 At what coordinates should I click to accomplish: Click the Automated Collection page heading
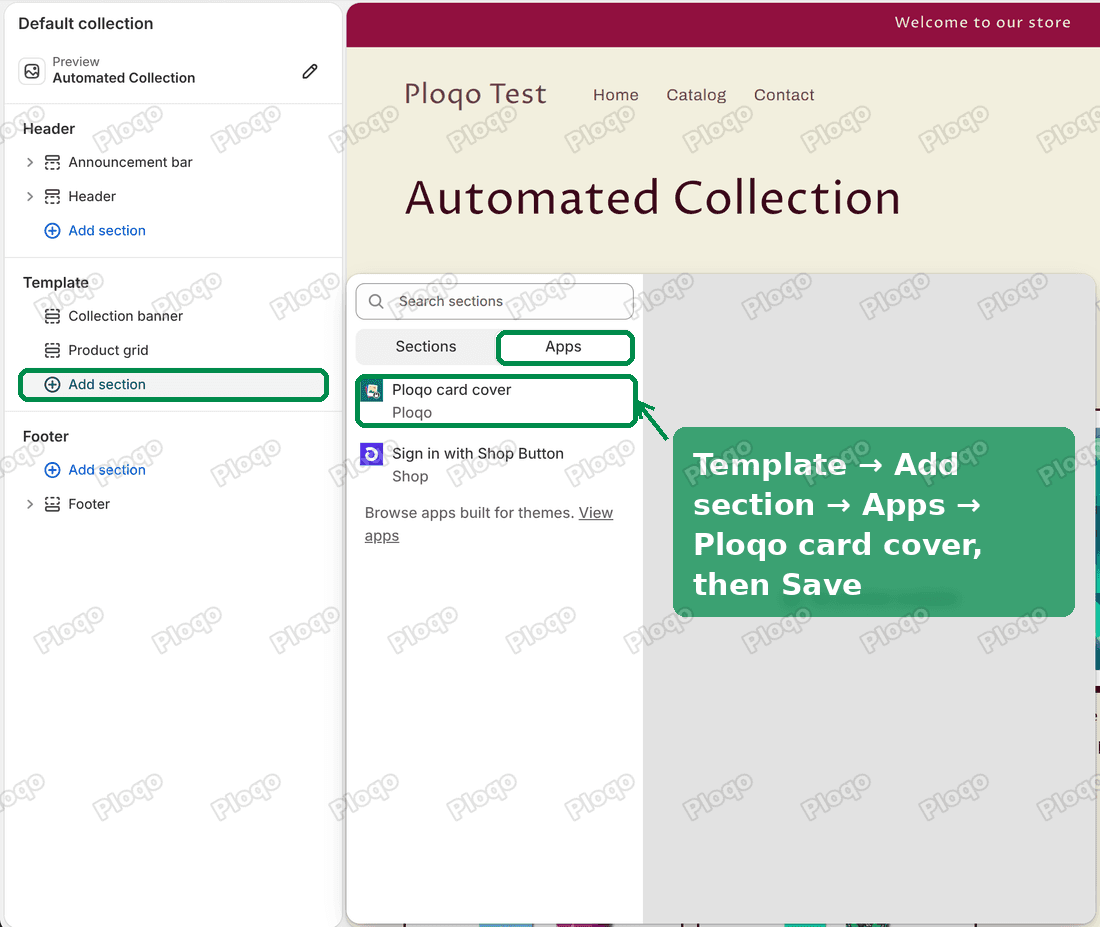tap(652, 197)
